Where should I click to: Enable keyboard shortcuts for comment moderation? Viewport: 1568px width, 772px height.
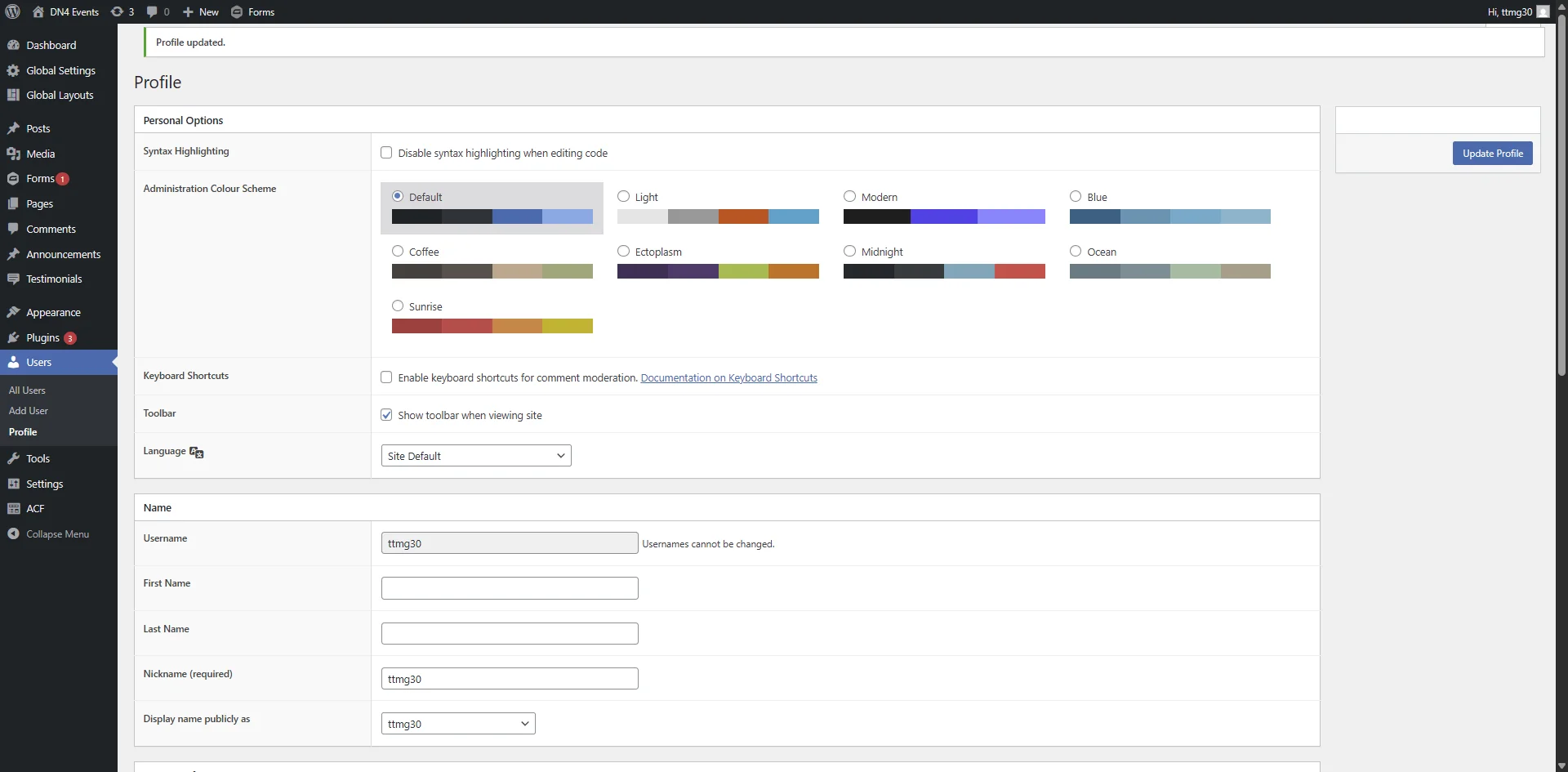pyautogui.click(x=387, y=377)
